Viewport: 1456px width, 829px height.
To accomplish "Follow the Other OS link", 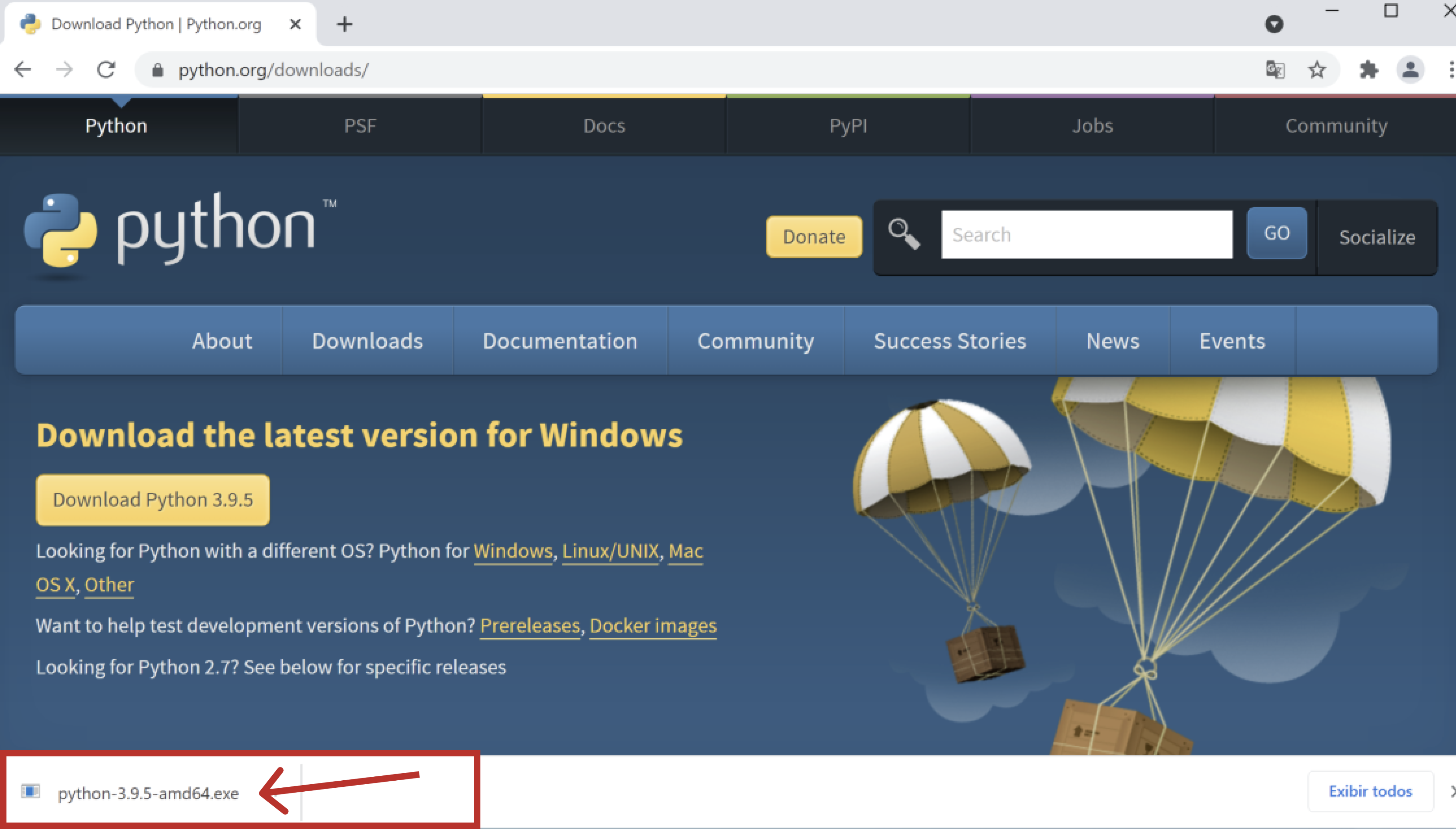I will [109, 585].
